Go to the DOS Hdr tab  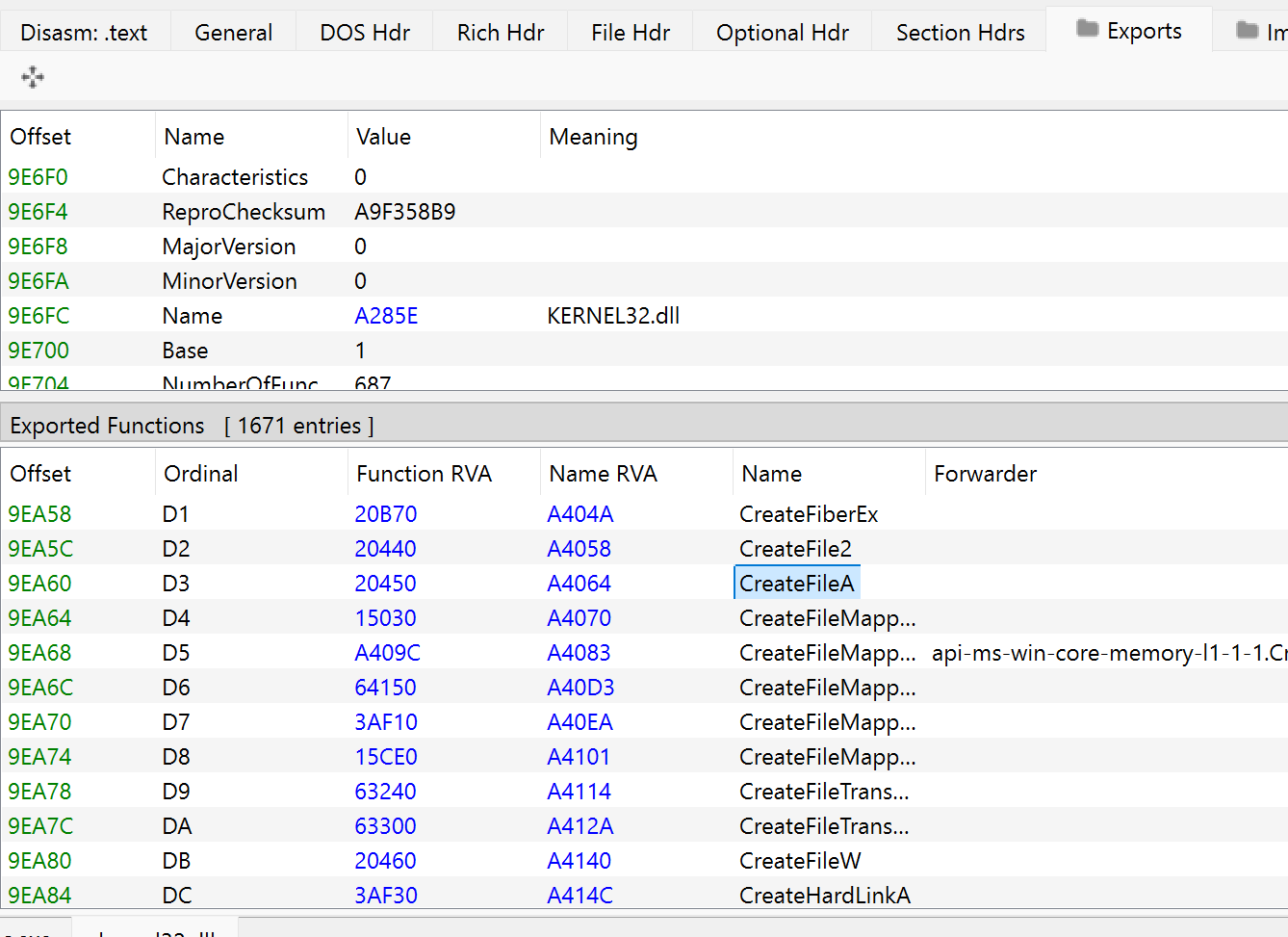365,33
